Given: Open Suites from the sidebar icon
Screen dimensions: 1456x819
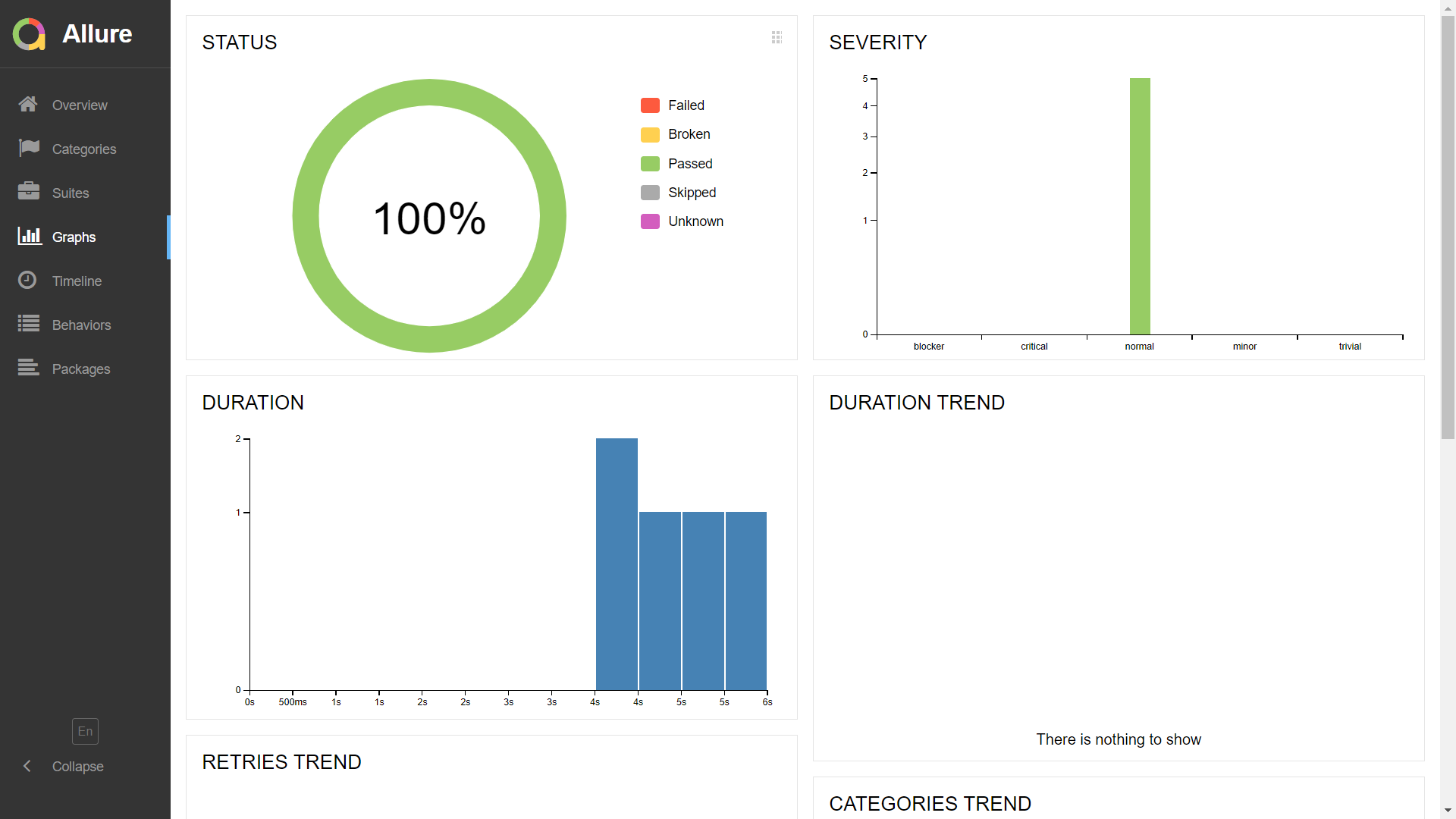Looking at the screenshot, I should [x=28, y=193].
